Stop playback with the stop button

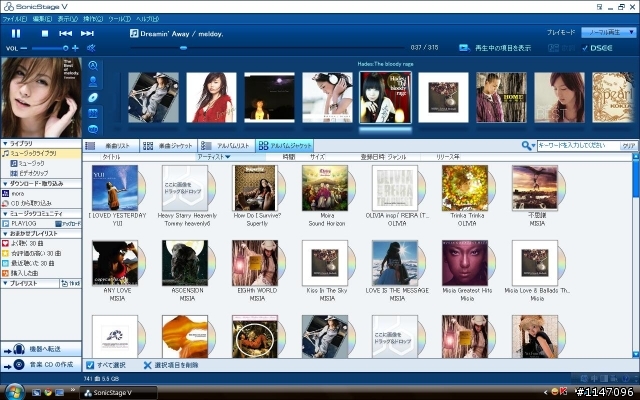coord(45,33)
